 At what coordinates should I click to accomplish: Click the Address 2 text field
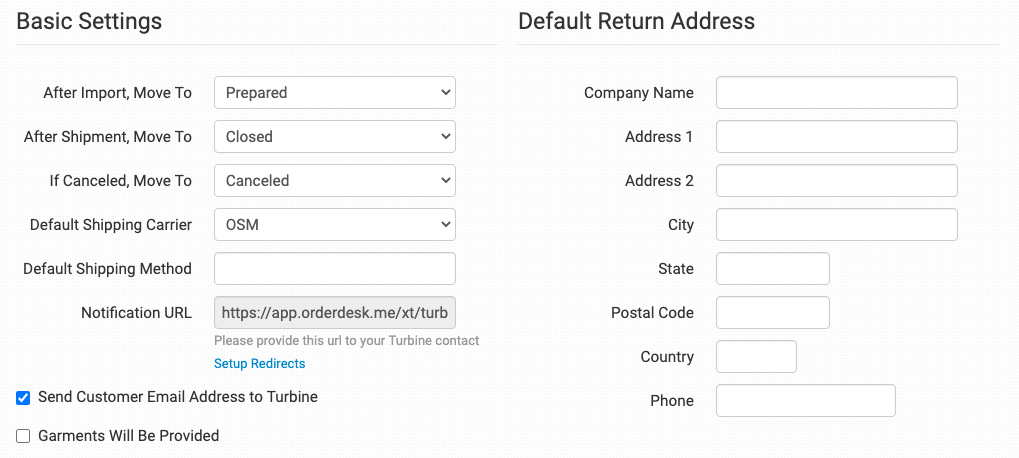coord(836,181)
